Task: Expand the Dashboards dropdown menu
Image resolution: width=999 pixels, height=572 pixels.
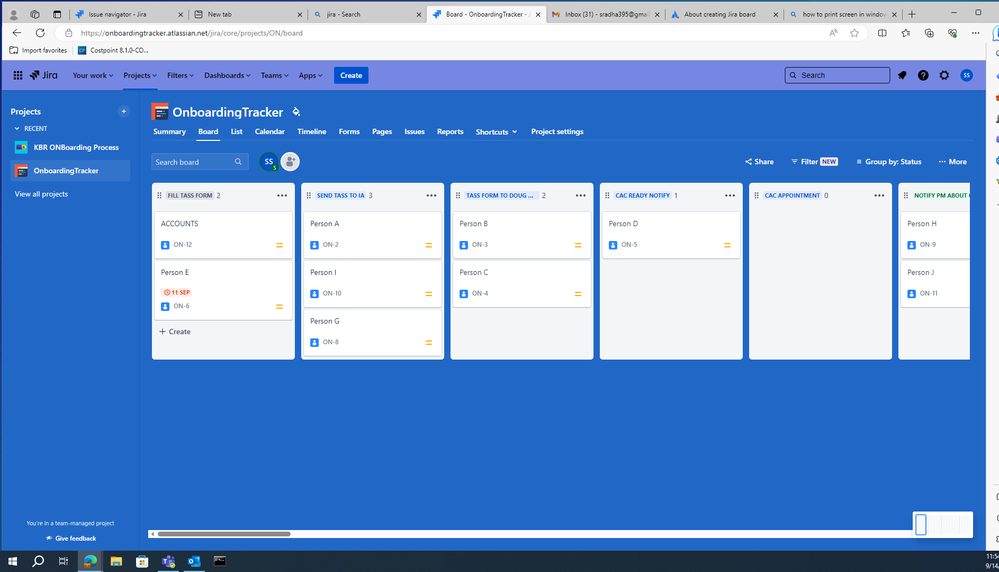Action: click(x=227, y=75)
